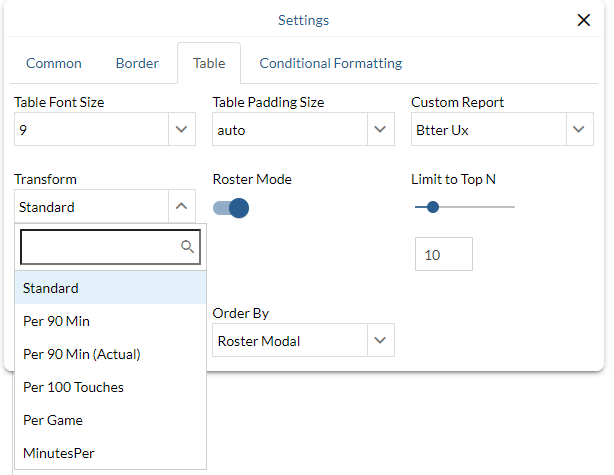The width and height of the screenshot is (614, 475).
Task: Click the Top N number field showing 10
Action: 443,255
